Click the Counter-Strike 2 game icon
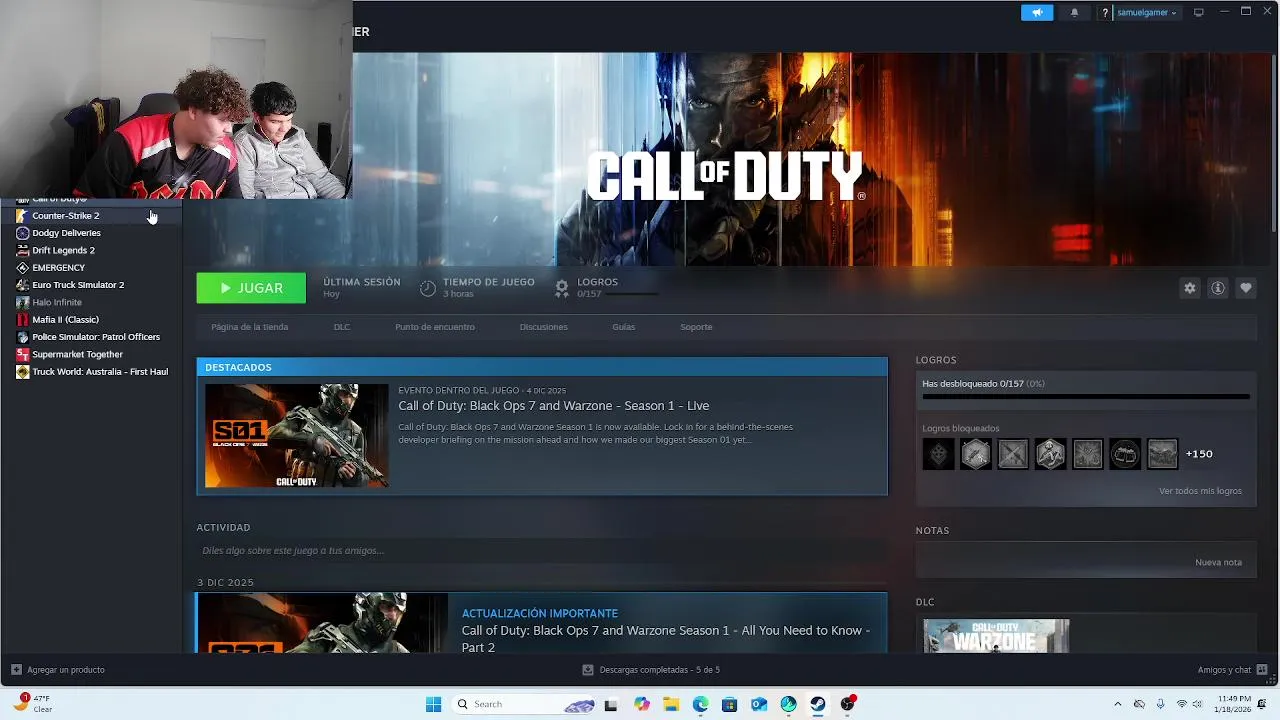 tap(22, 216)
